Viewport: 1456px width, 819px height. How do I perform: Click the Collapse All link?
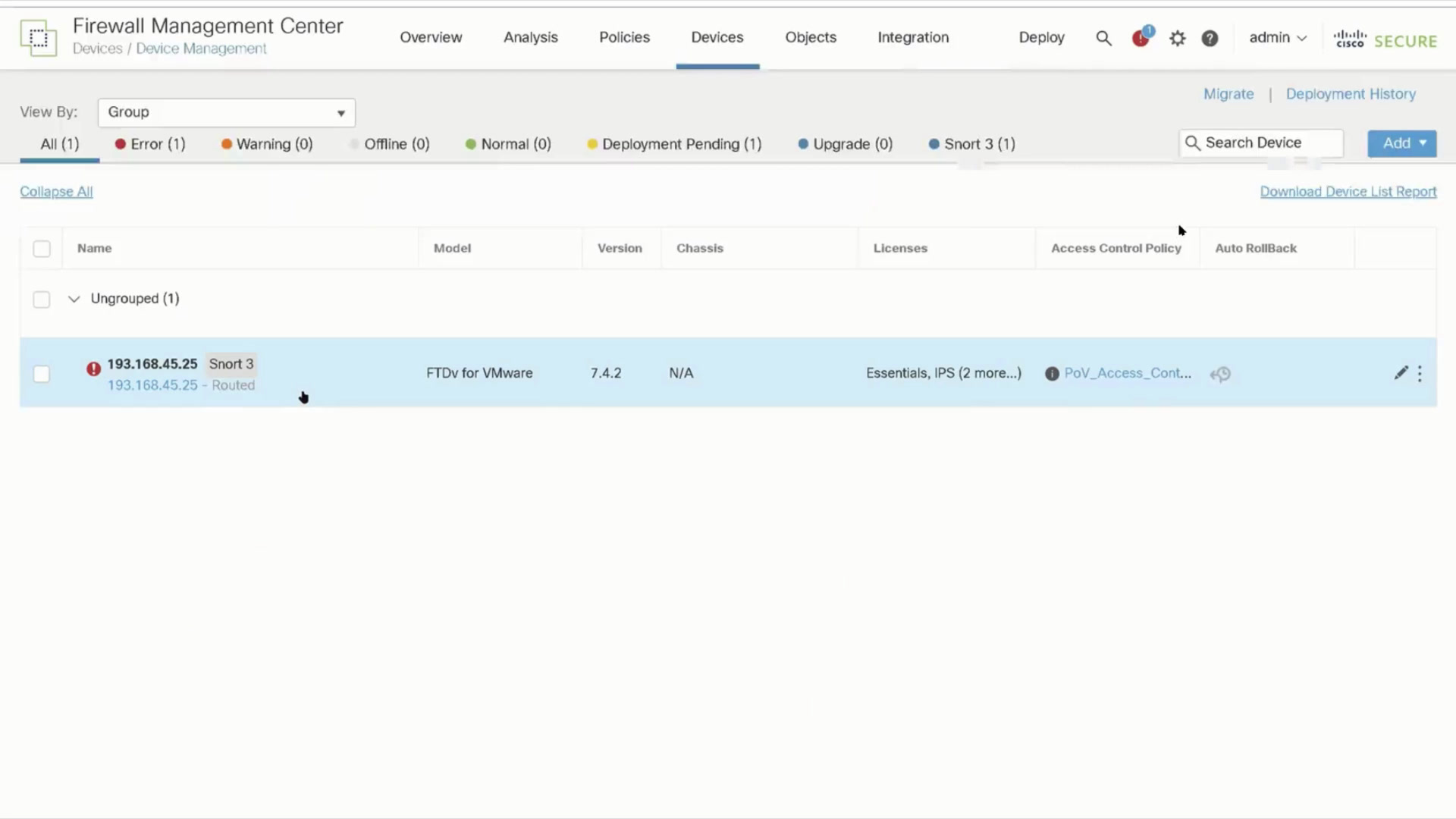pos(56,192)
